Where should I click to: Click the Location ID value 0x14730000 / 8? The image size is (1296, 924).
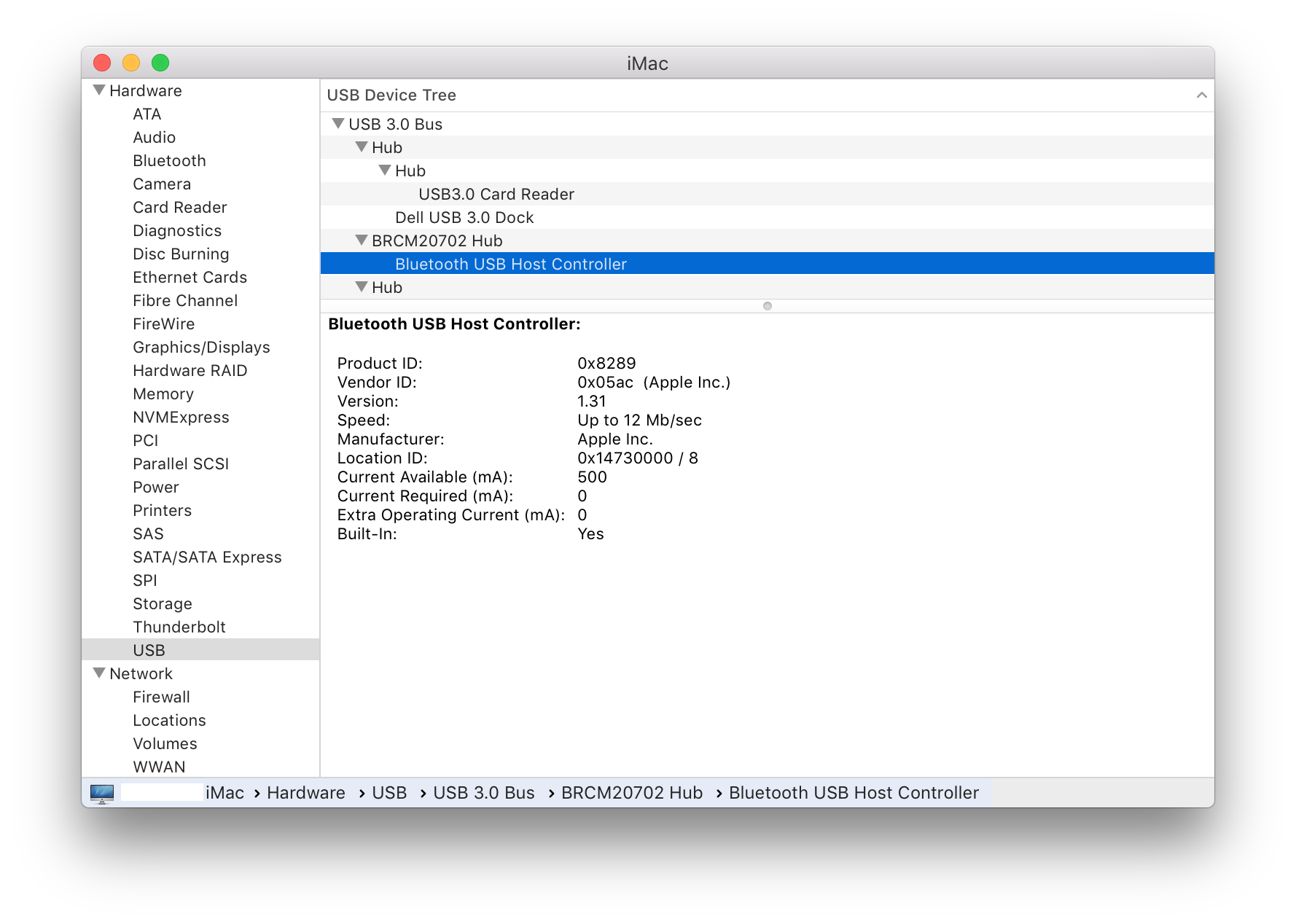tap(638, 458)
